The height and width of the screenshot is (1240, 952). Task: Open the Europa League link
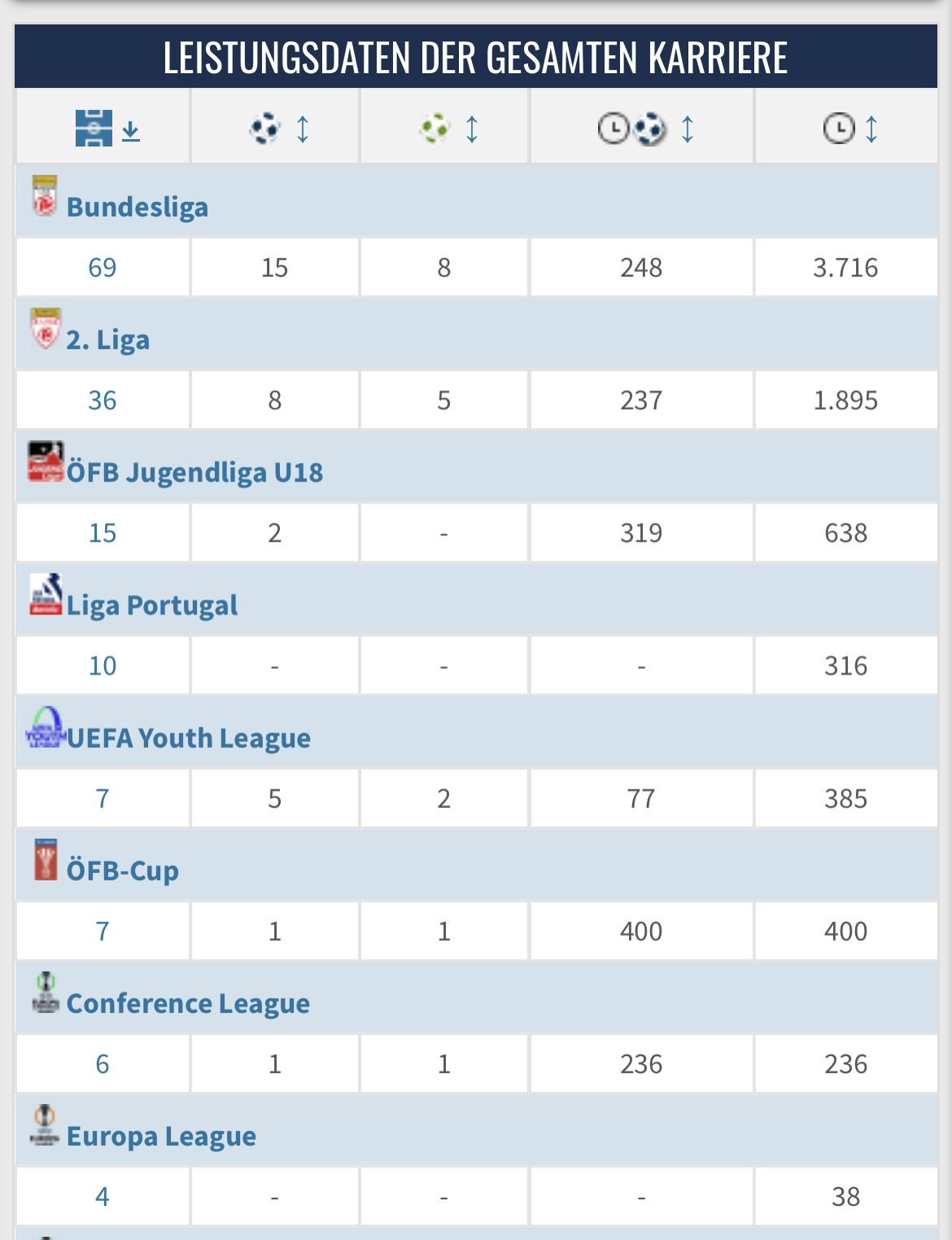point(161,1136)
